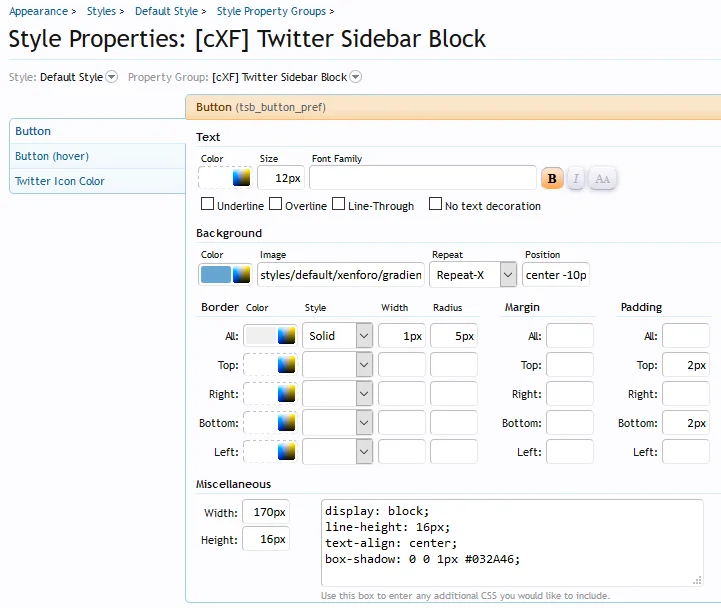Open Border Right color picker icon
Viewport: 721px width, 608px height.
tap(286, 394)
